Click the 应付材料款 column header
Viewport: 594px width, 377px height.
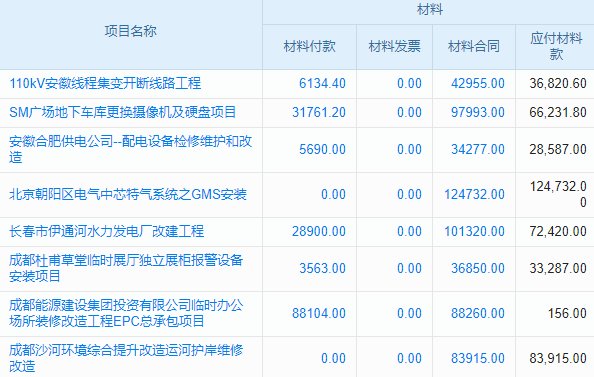coord(556,46)
